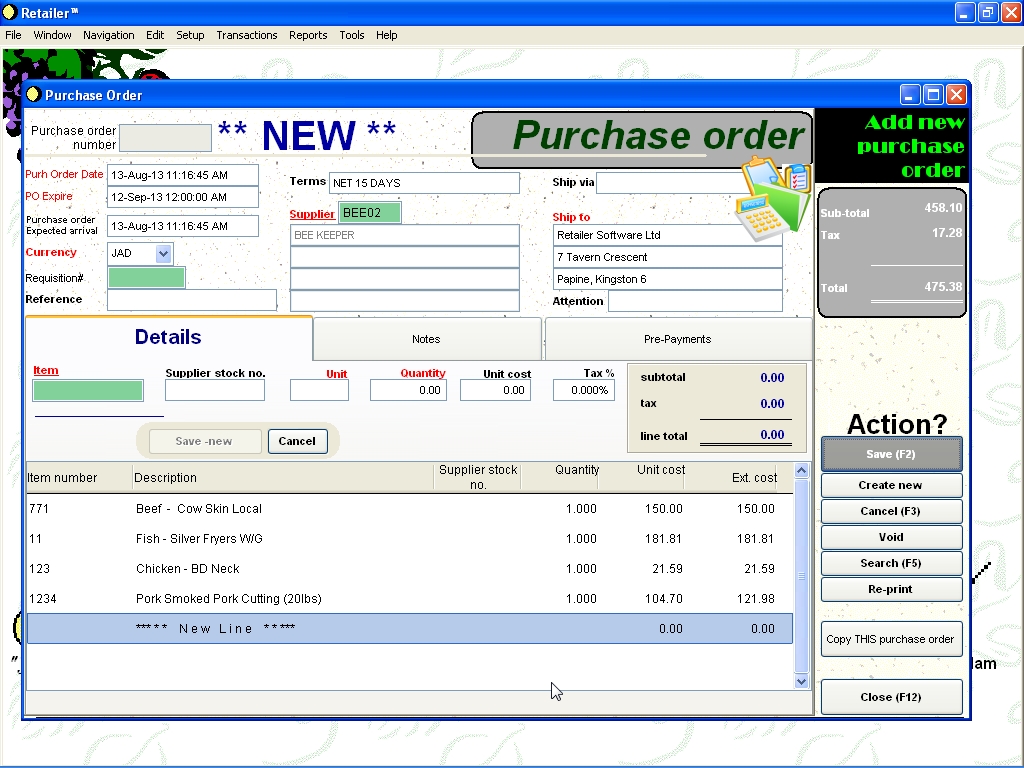Click the Retailer application icon in title bar

[9, 13]
